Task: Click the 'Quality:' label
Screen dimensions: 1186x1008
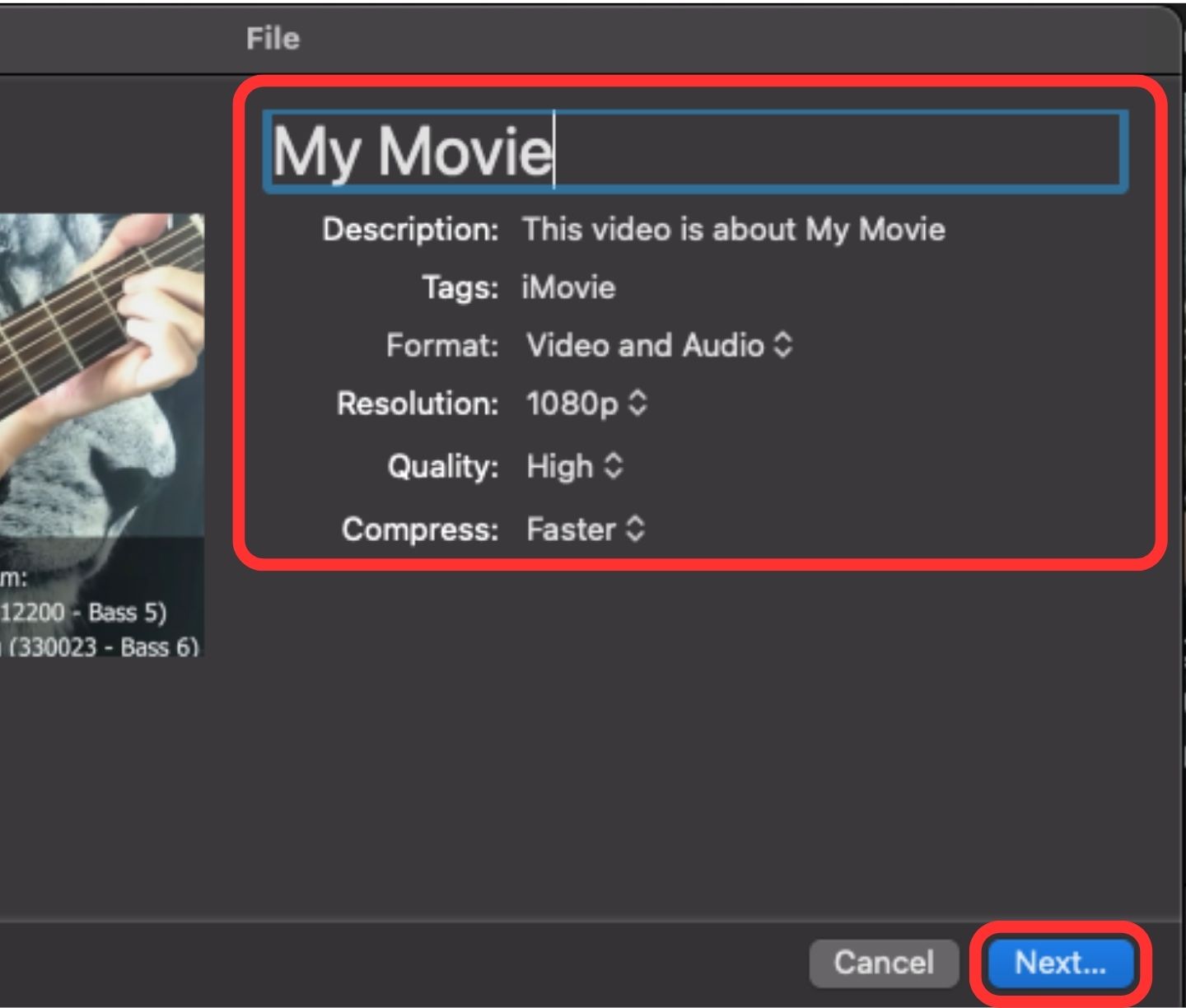Action: (x=443, y=466)
